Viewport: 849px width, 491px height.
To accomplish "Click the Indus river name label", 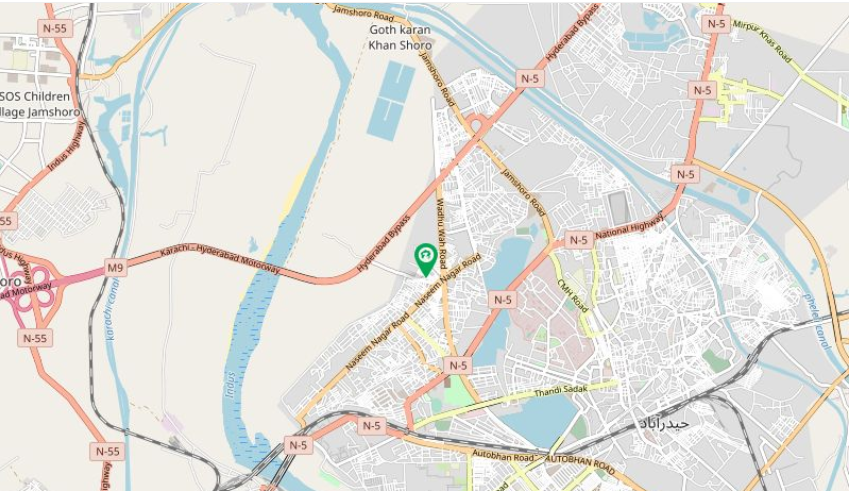I will coord(231,384).
